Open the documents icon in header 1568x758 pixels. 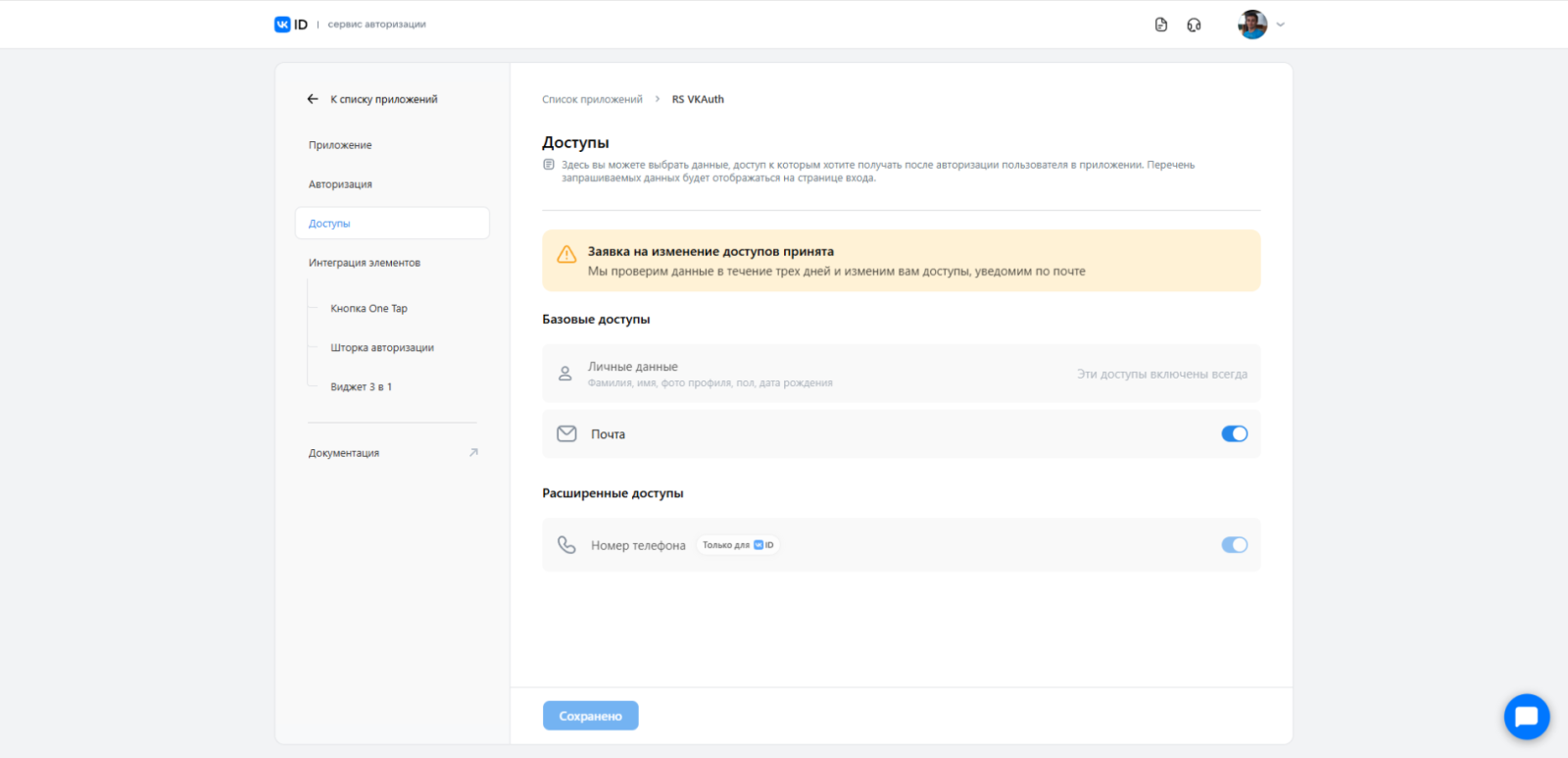click(x=1161, y=25)
